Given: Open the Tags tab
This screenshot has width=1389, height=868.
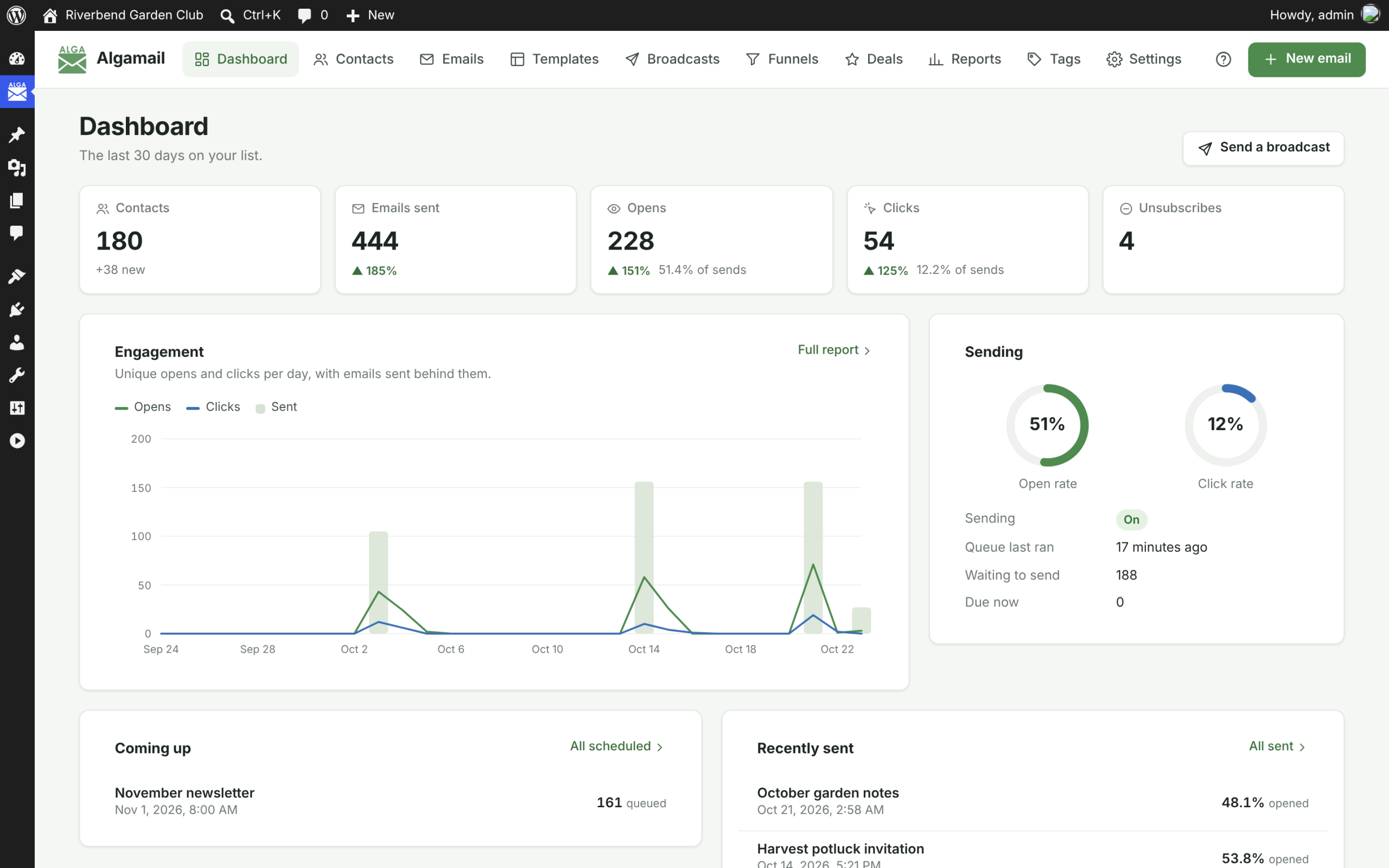Looking at the screenshot, I should pos(1054,59).
